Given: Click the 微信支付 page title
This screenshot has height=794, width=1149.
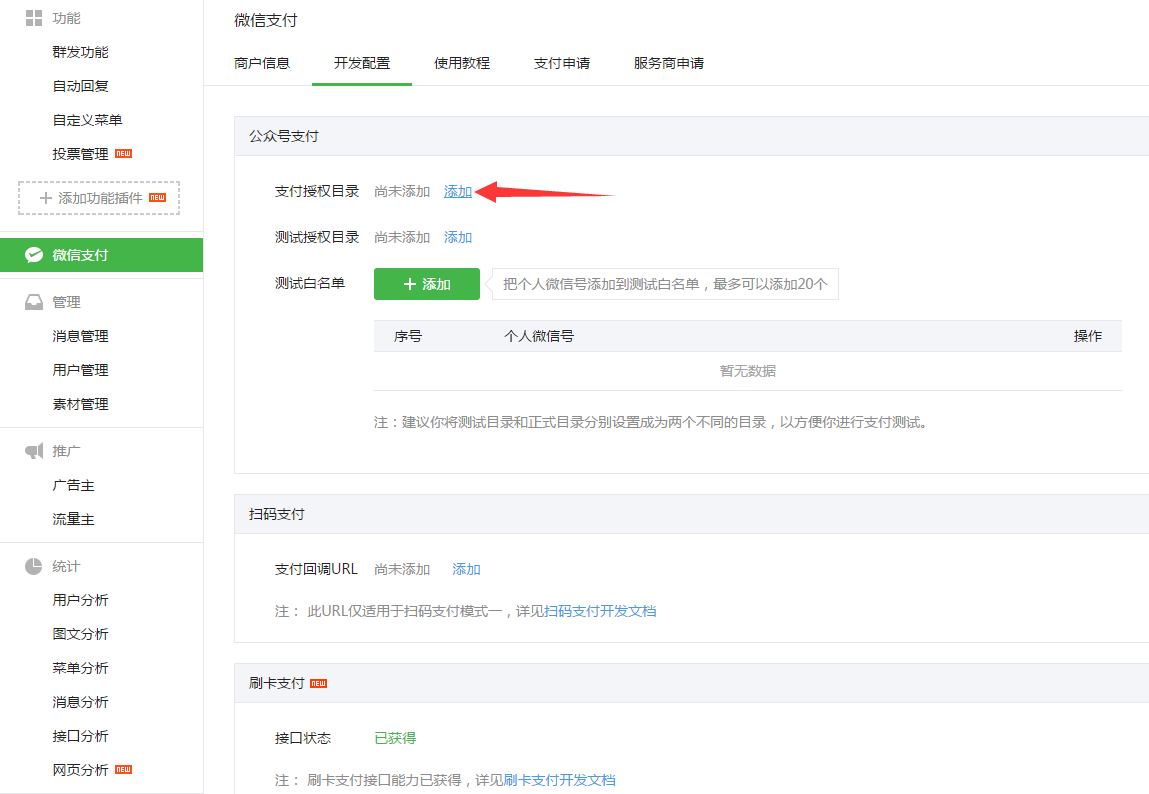Looking at the screenshot, I should 265,21.
